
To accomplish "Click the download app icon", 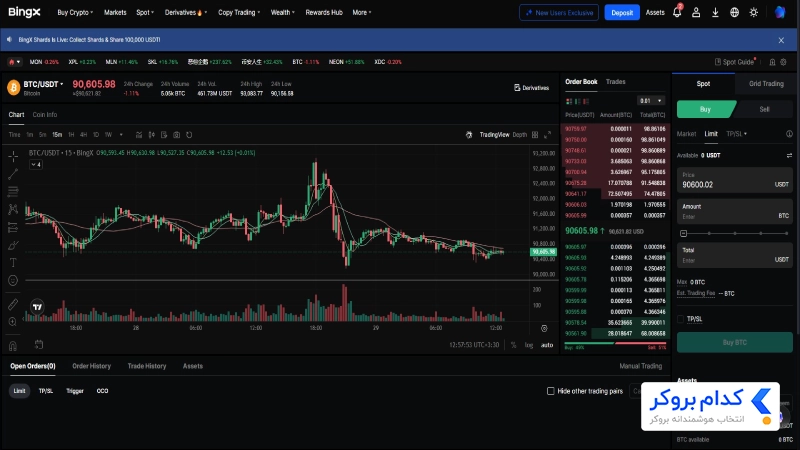I will click(x=715, y=13).
